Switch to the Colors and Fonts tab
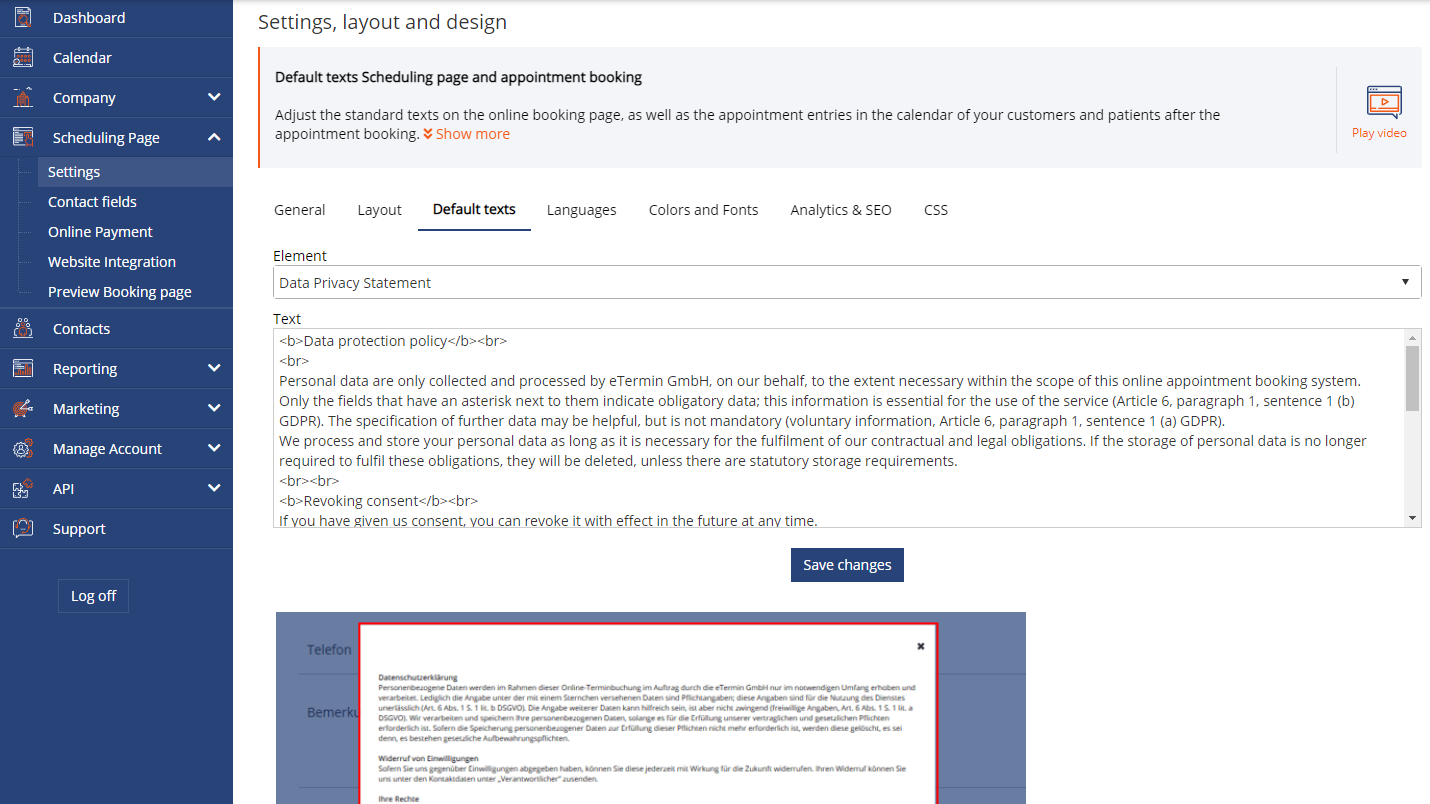The height and width of the screenshot is (804, 1430). point(703,210)
